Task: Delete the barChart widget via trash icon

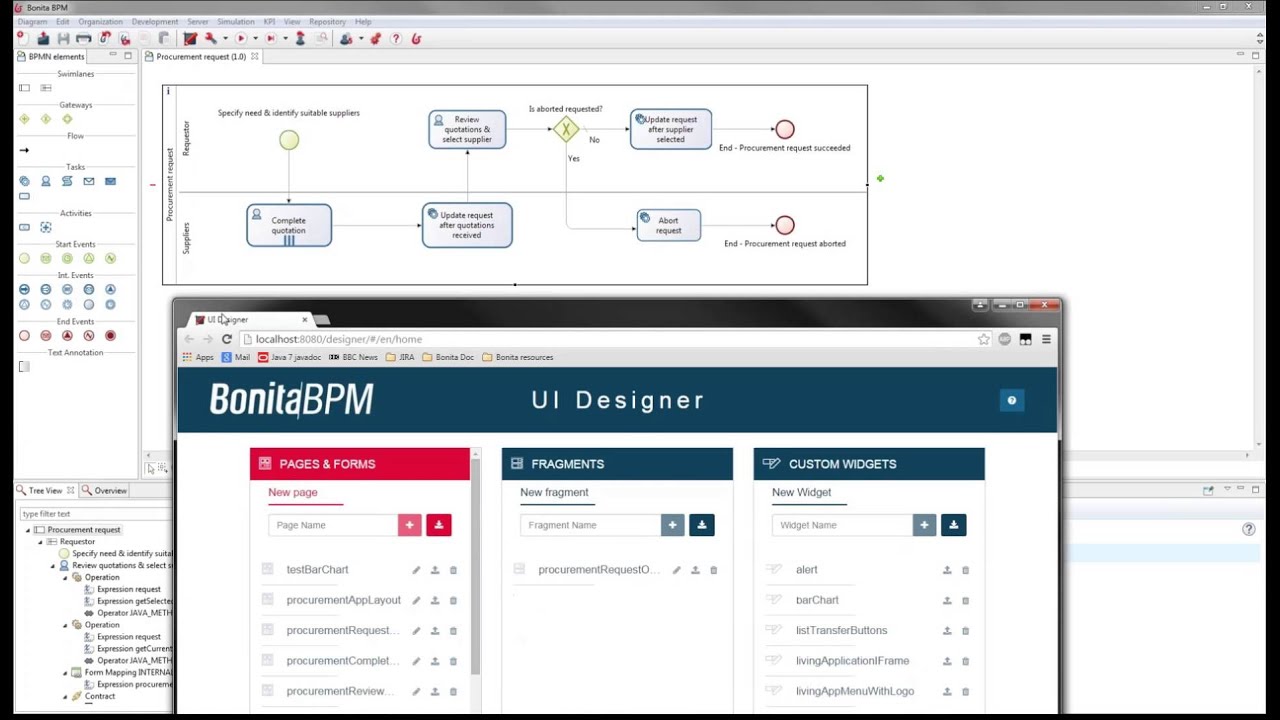Action: click(965, 601)
